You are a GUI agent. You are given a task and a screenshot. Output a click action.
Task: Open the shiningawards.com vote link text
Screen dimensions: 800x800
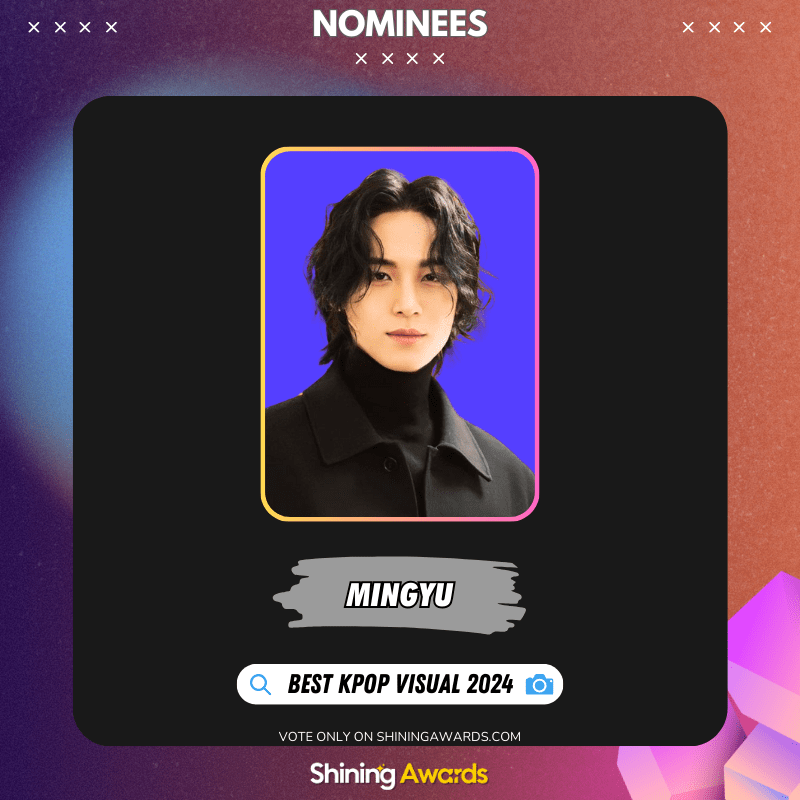coord(399,736)
